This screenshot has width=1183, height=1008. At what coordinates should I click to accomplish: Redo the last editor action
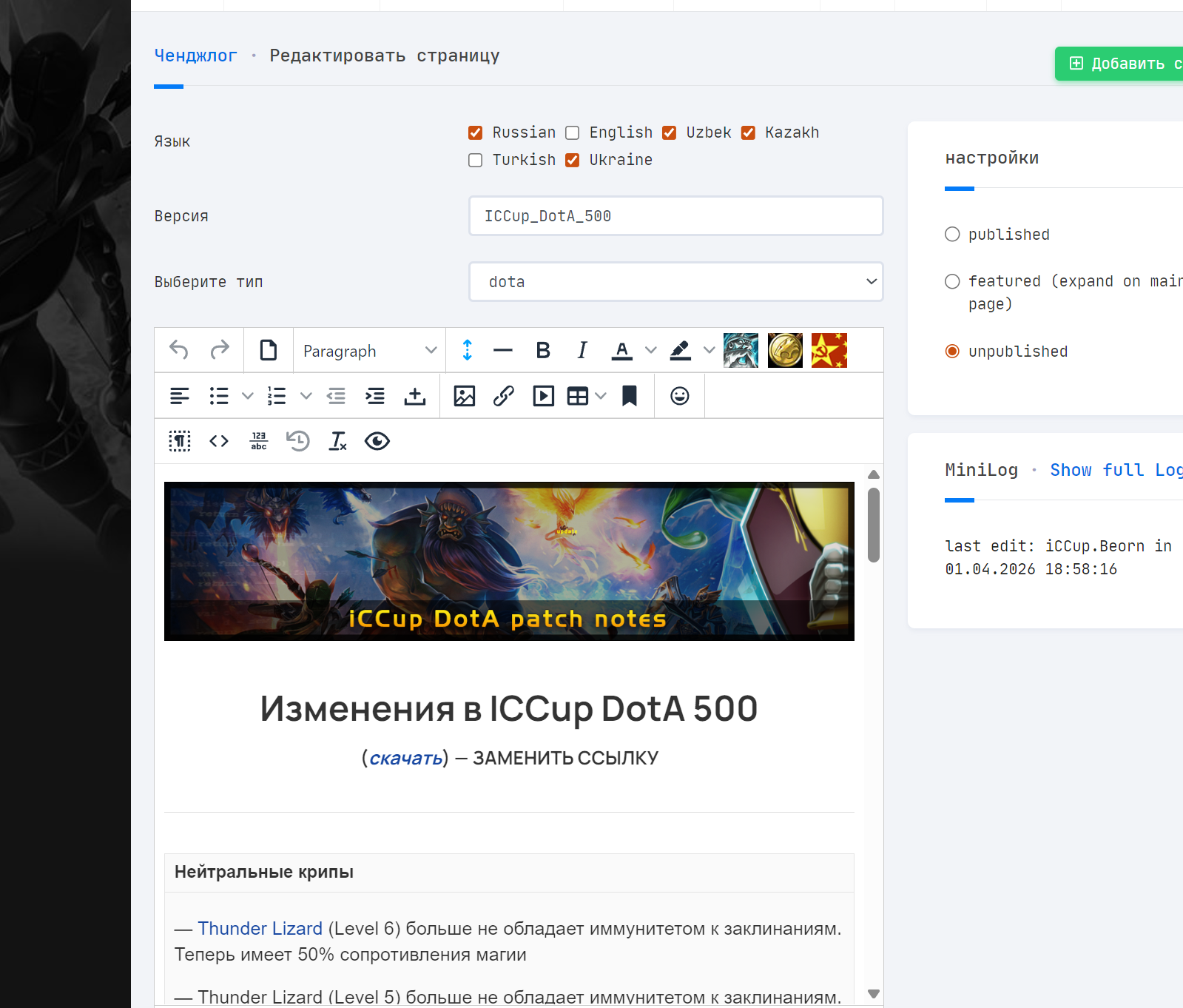point(220,350)
